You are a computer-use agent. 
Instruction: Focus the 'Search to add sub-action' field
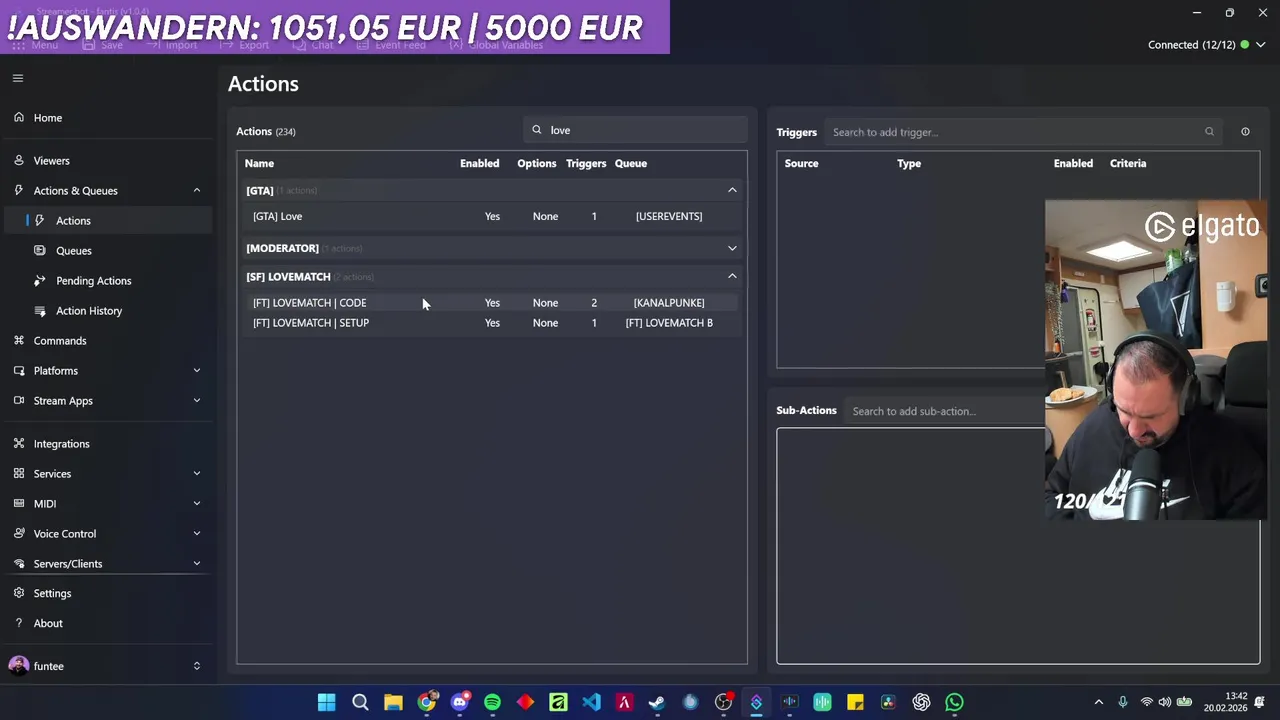tap(946, 411)
